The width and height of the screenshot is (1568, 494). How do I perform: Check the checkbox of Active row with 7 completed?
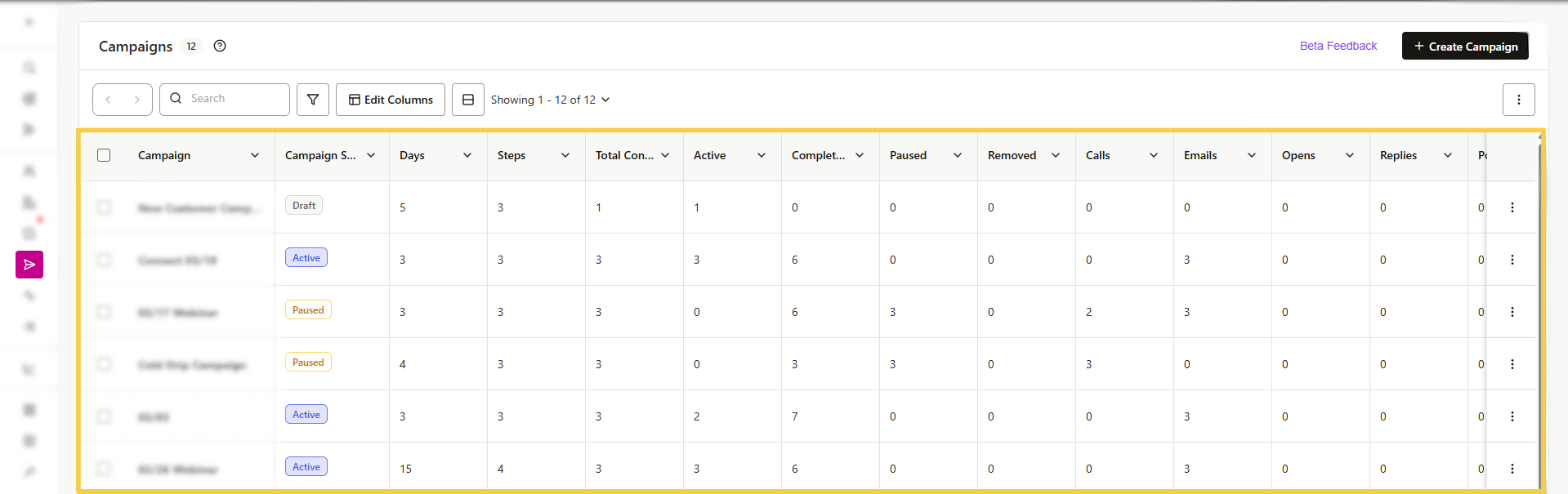(x=104, y=416)
